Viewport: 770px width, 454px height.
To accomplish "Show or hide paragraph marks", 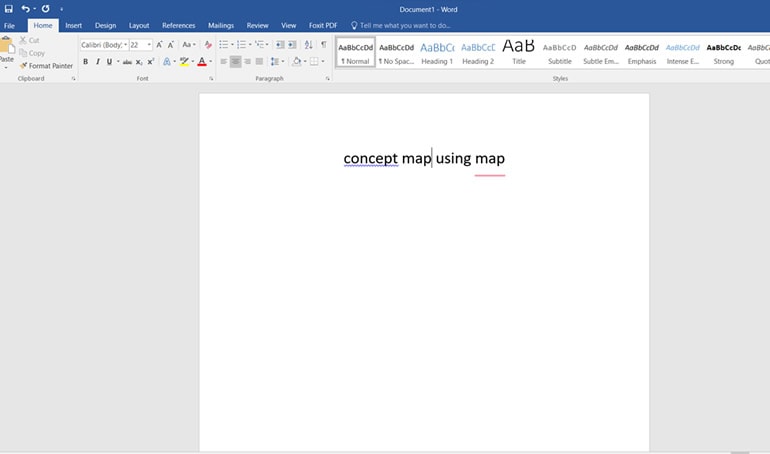I will (x=323, y=45).
